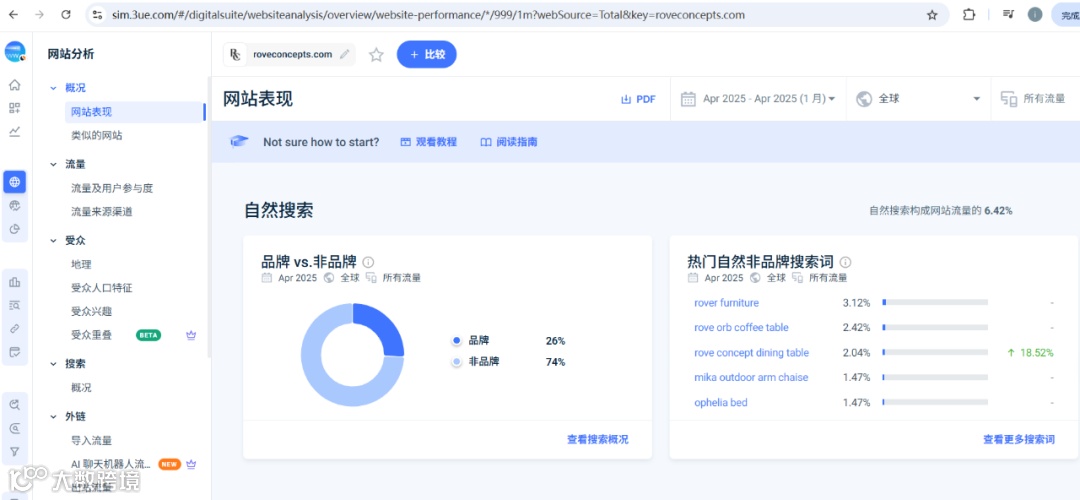The image size is (1080, 500).
Task: Open the 所有流量 traffic type selector
Action: coord(1035,99)
